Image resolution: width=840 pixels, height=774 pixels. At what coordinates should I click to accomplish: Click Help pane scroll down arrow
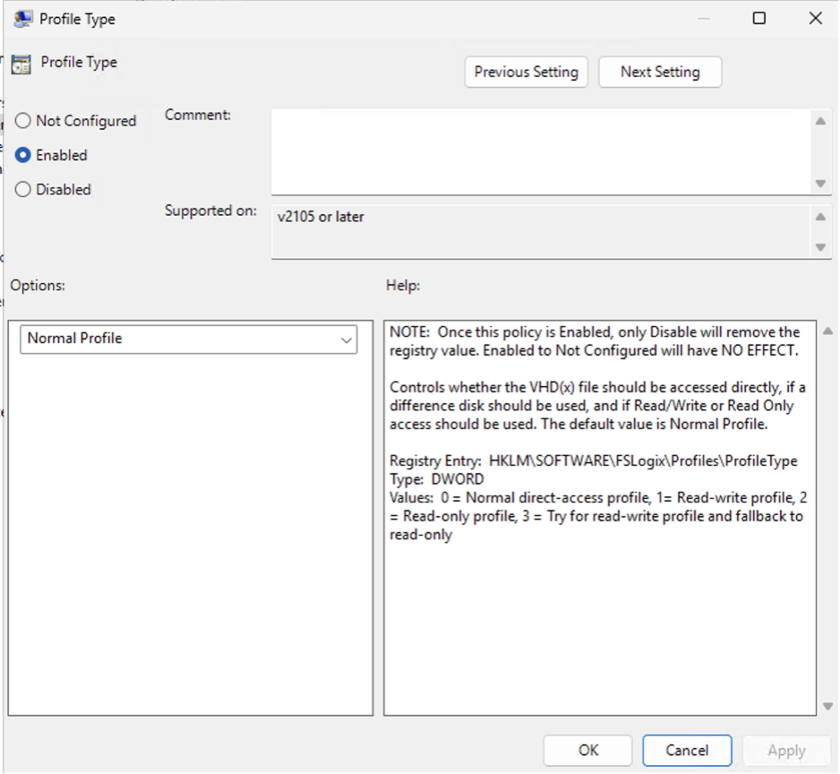click(828, 707)
